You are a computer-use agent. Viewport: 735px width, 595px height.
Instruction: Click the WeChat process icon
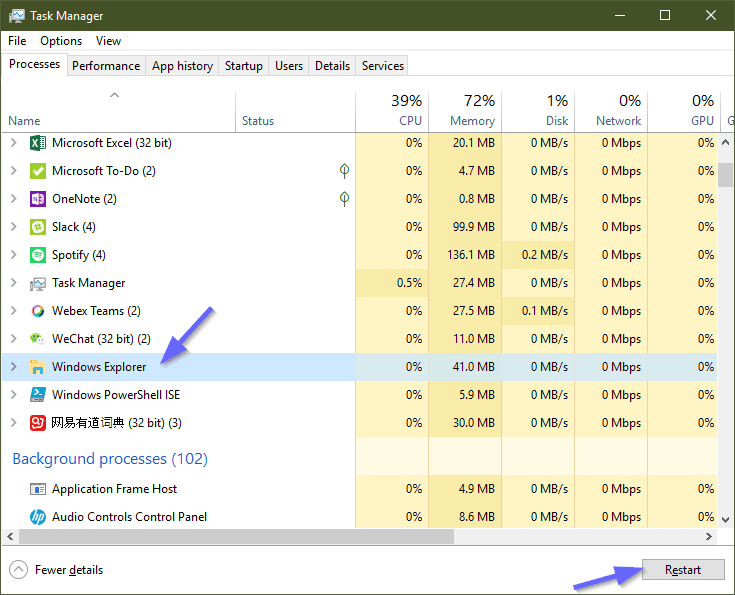coord(38,339)
